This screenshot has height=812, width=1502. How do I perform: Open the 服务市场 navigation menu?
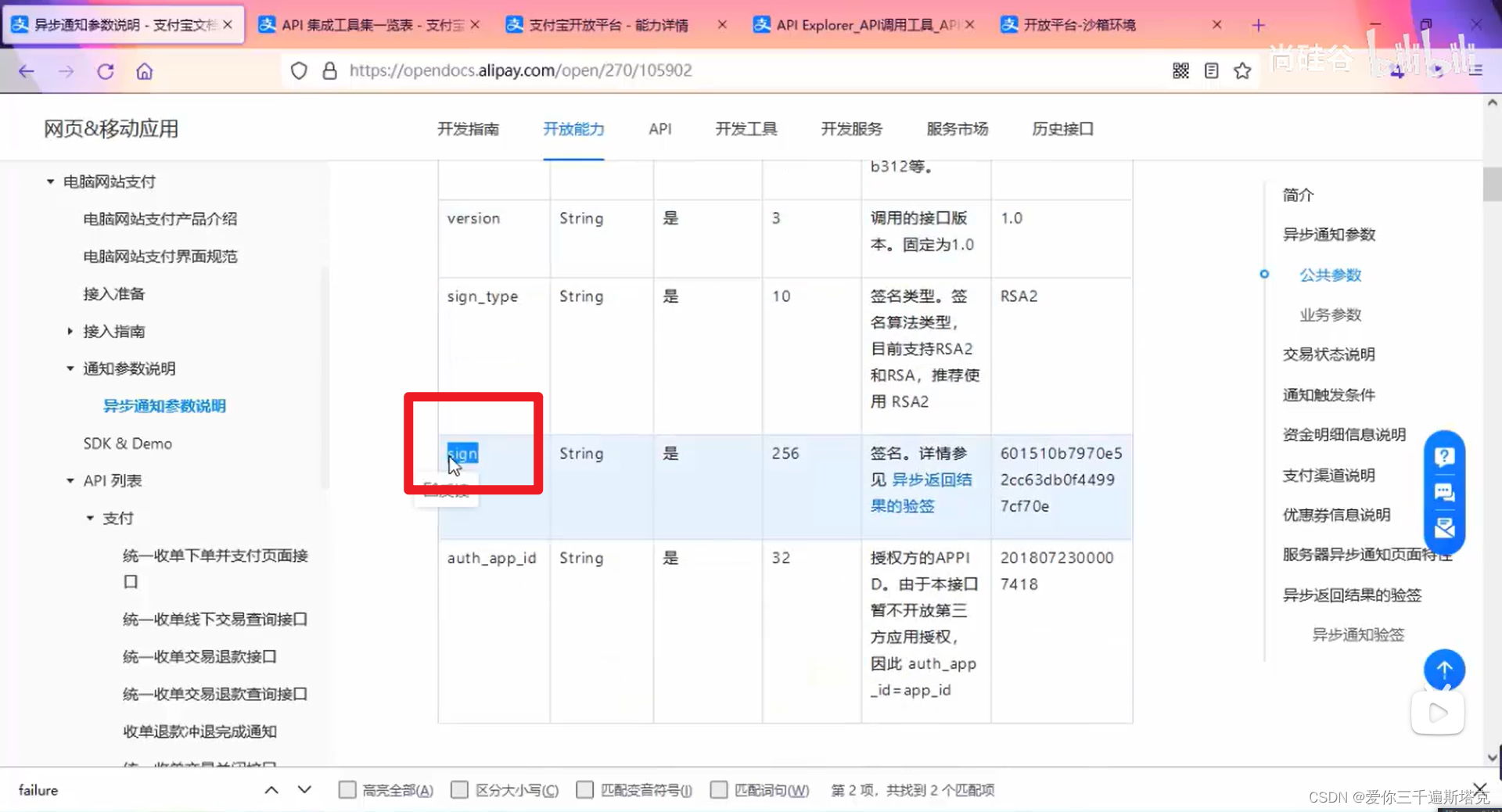957,129
